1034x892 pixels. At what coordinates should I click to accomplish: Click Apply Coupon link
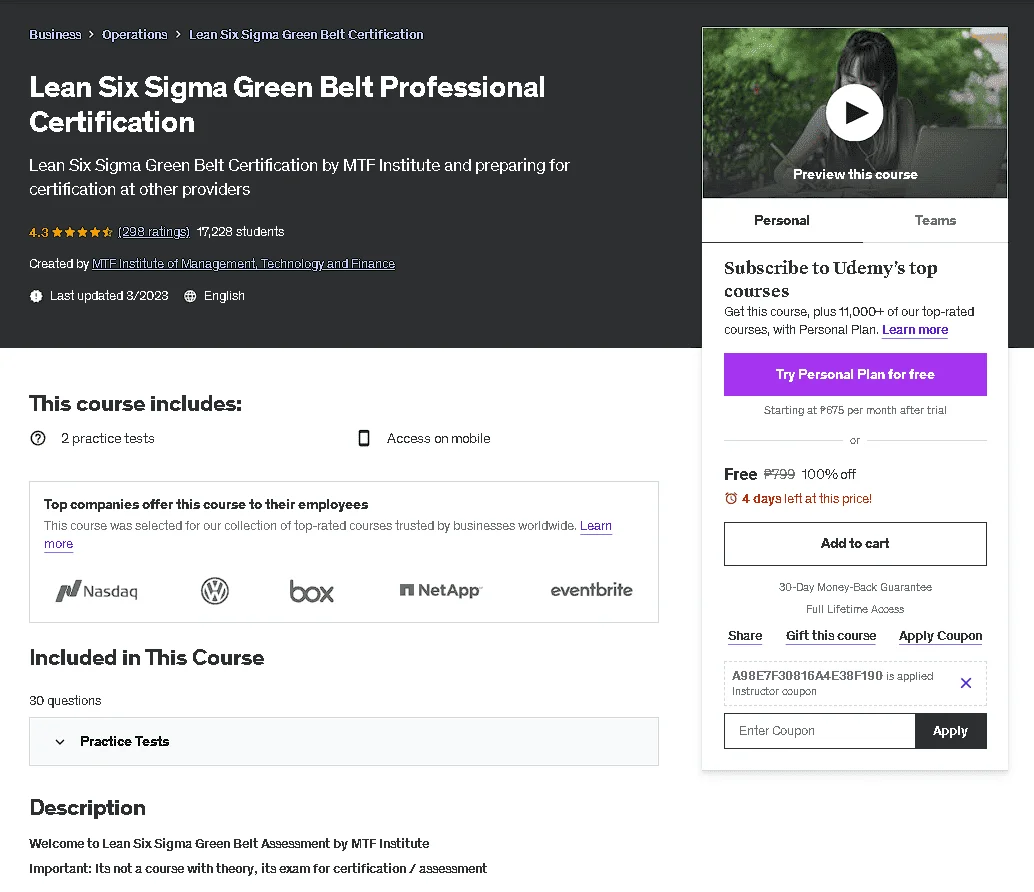(x=940, y=636)
